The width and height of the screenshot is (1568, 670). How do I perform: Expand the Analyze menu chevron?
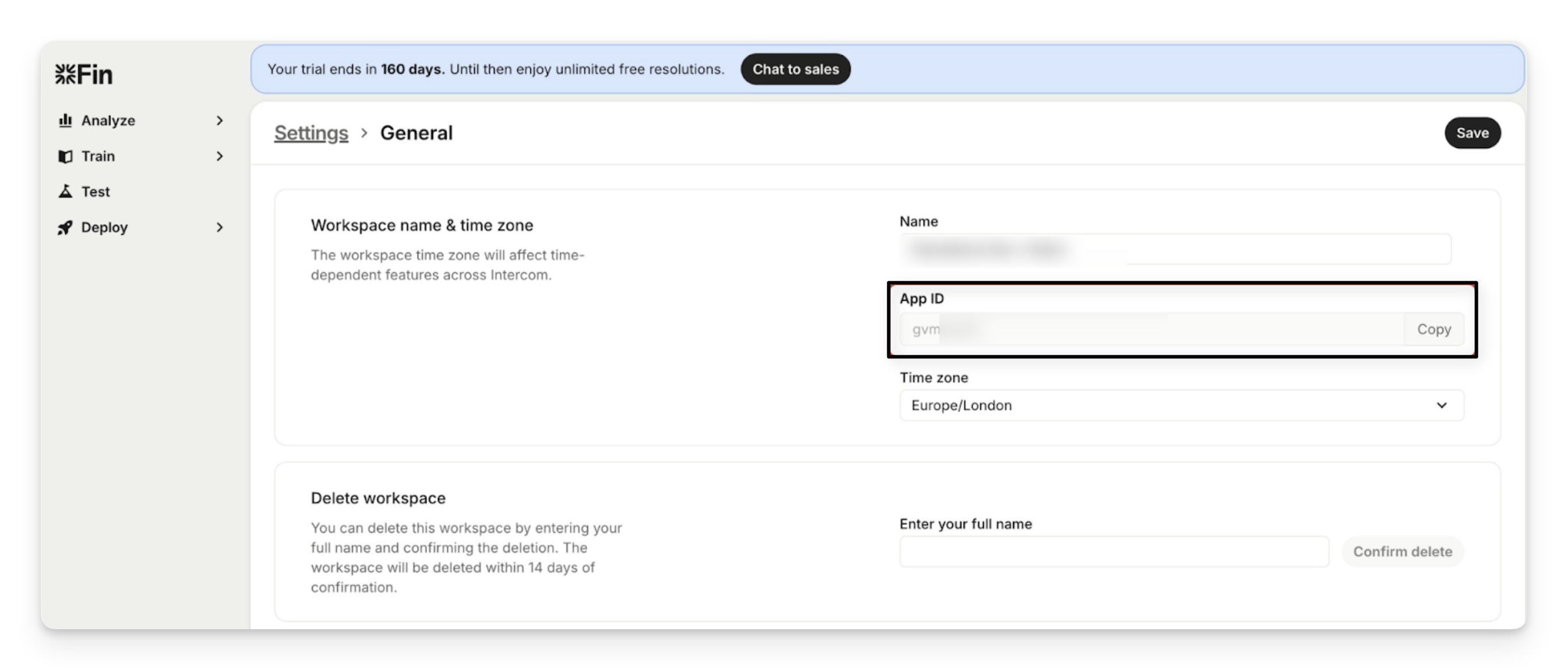tap(220, 121)
